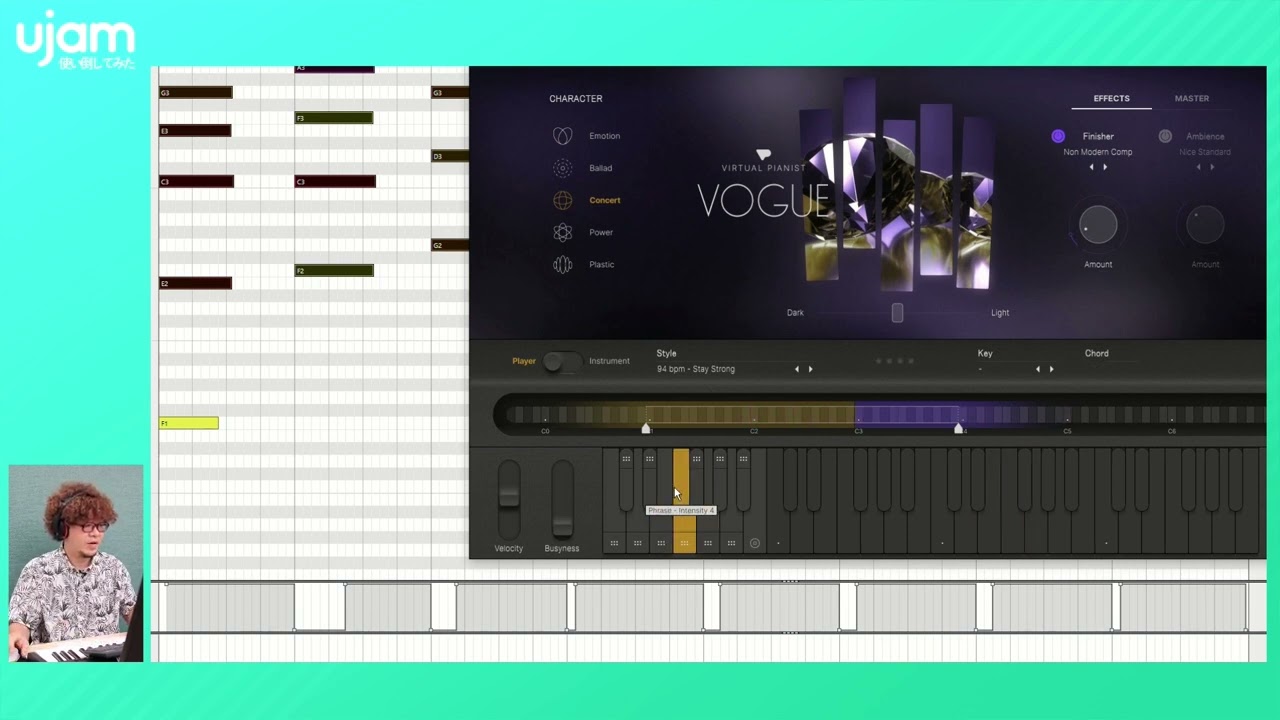The height and width of the screenshot is (720, 1280).
Task: Select the Emotion character icon
Action: coord(563,136)
